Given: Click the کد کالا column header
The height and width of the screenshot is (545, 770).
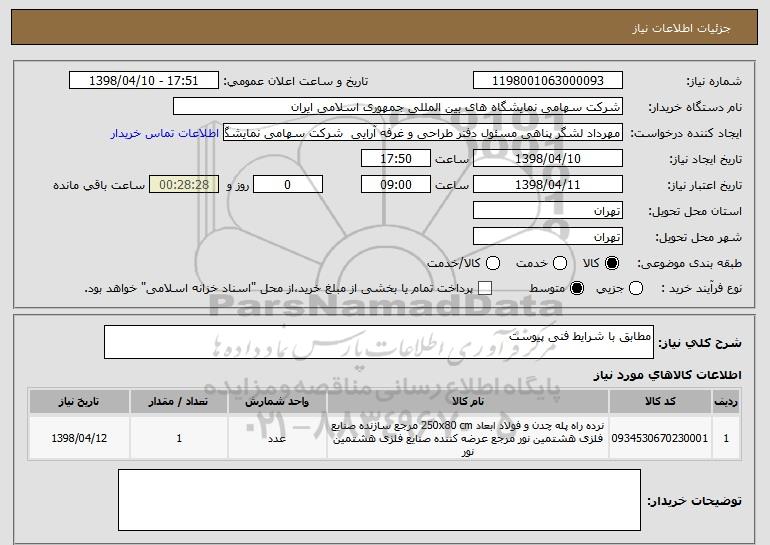Looking at the screenshot, I should pyautogui.click(x=660, y=402).
